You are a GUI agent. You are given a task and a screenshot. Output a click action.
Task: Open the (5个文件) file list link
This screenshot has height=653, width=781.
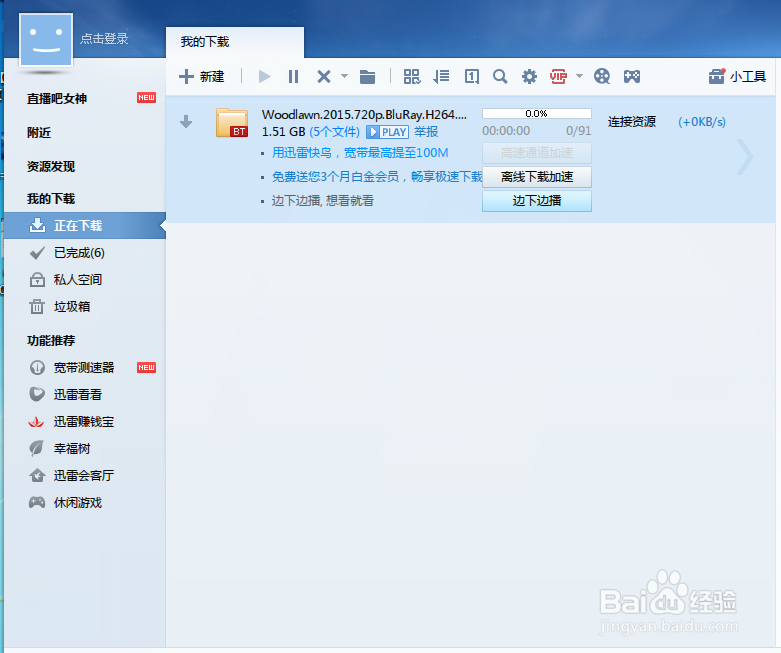(334, 132)
